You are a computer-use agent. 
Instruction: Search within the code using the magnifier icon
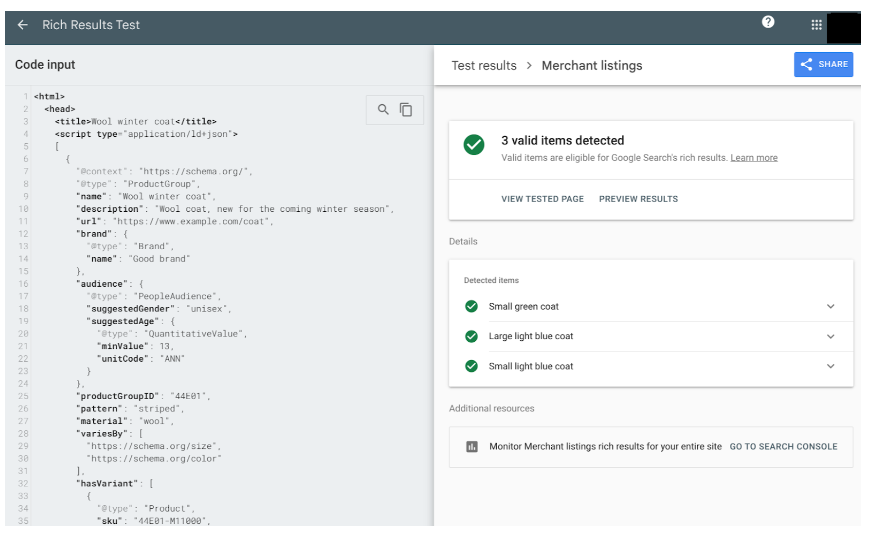383,109
